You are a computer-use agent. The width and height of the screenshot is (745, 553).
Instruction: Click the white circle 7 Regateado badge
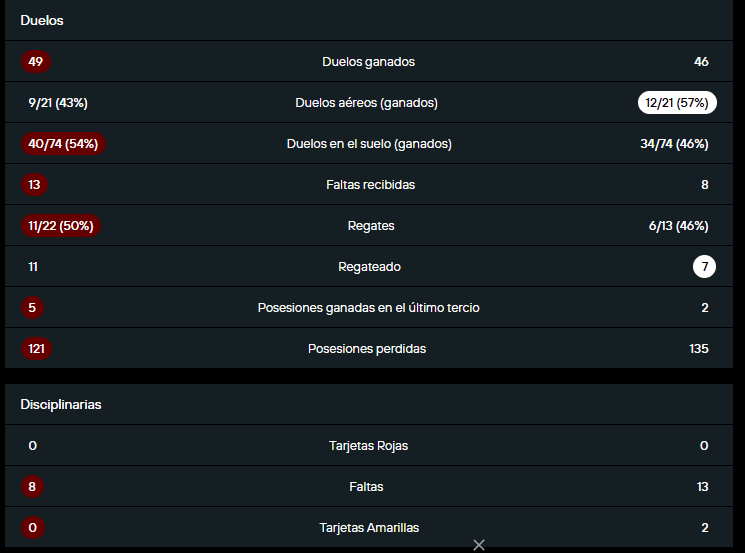(705, 267)
